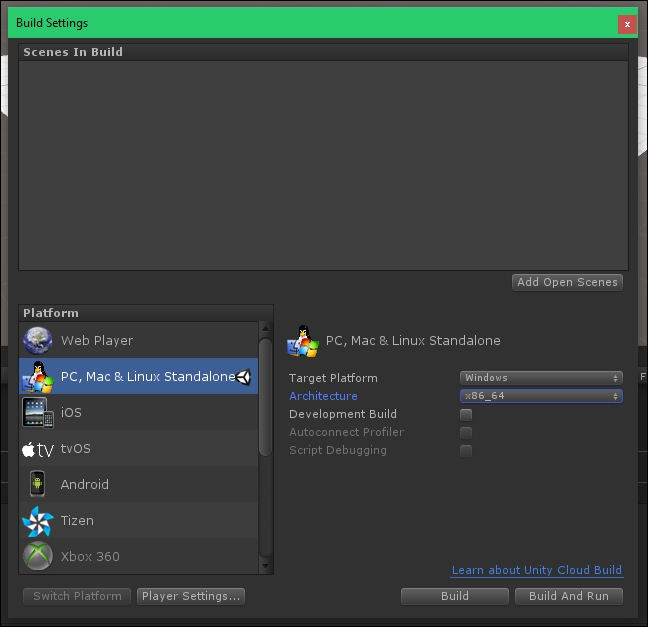Select Xbox 360 platform row
648x627 pixels.
(138, 556)
